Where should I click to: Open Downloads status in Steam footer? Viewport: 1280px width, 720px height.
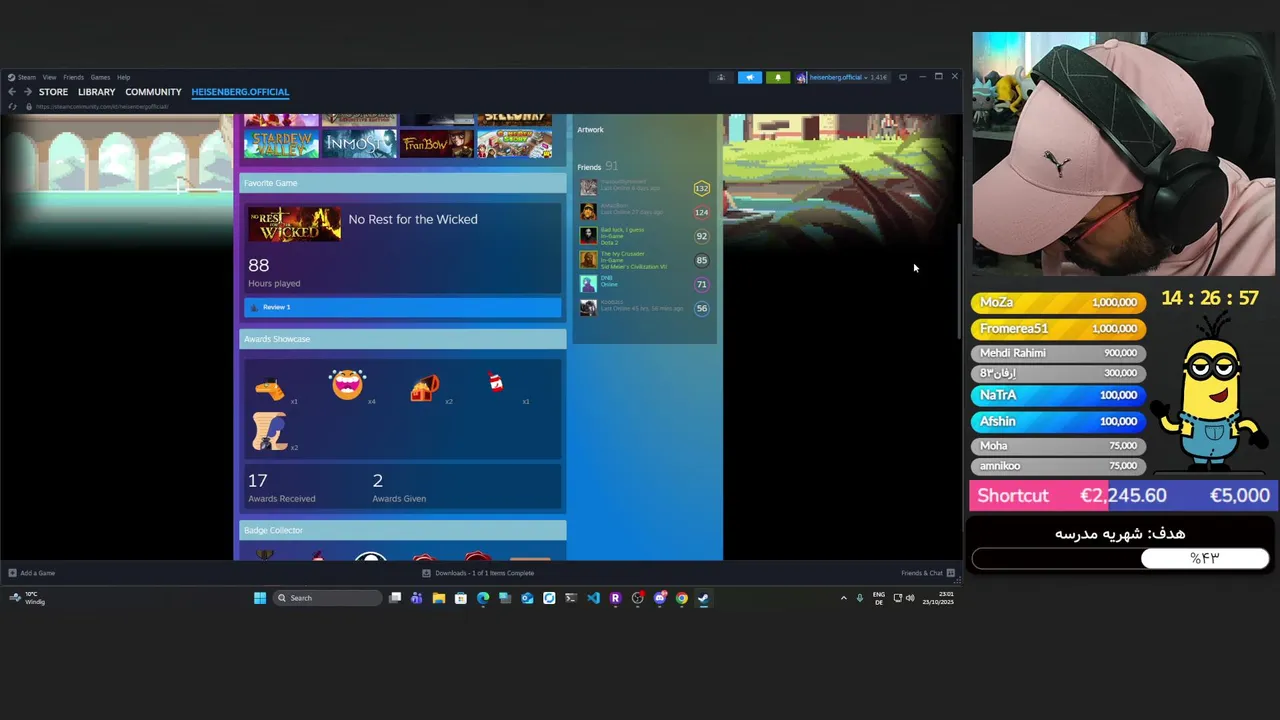coord(478,573)
